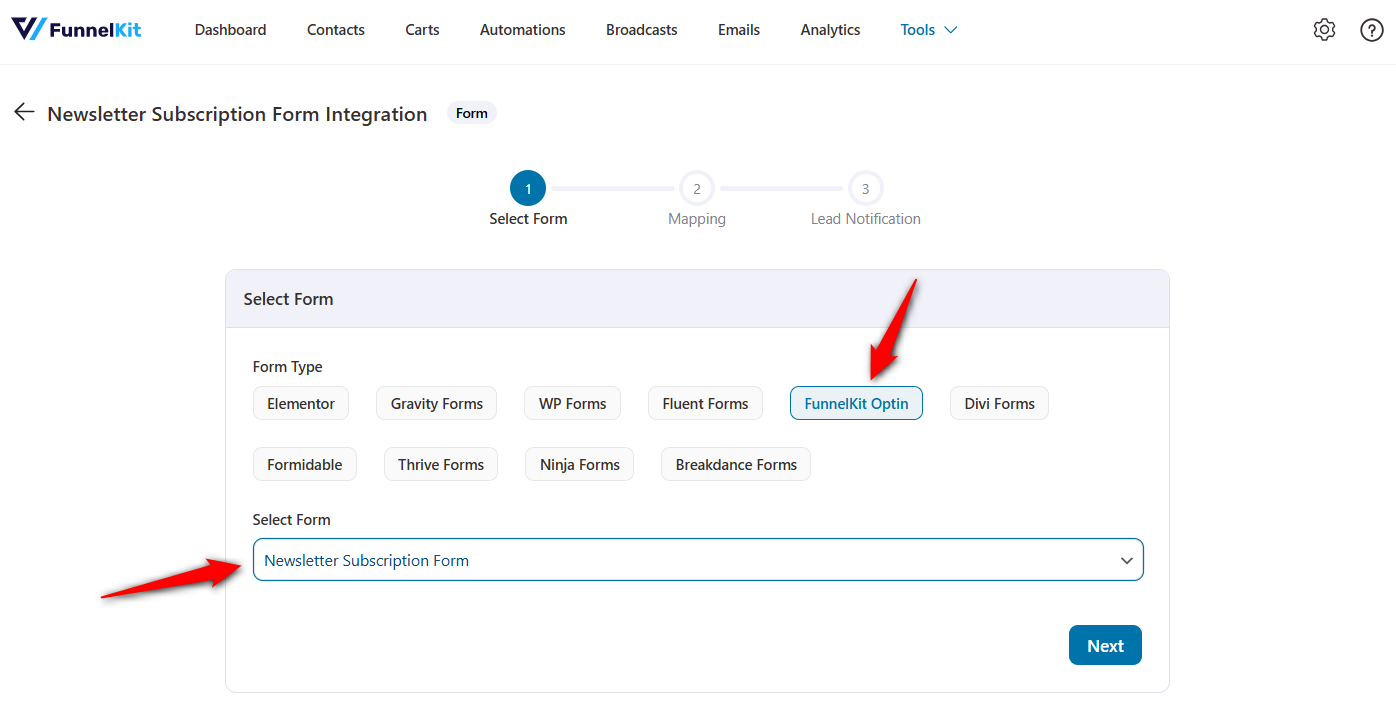1396x713 pixels.
Task: Click the Next button
Action: (x=1105, y=646)
